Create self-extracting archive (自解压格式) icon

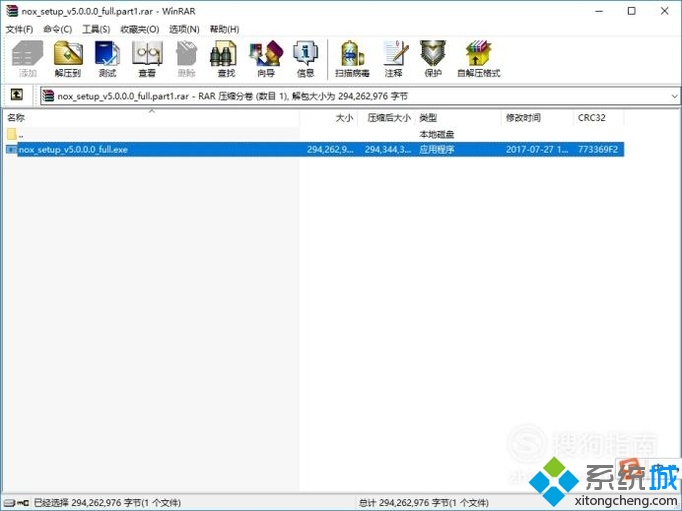[478, 59]
